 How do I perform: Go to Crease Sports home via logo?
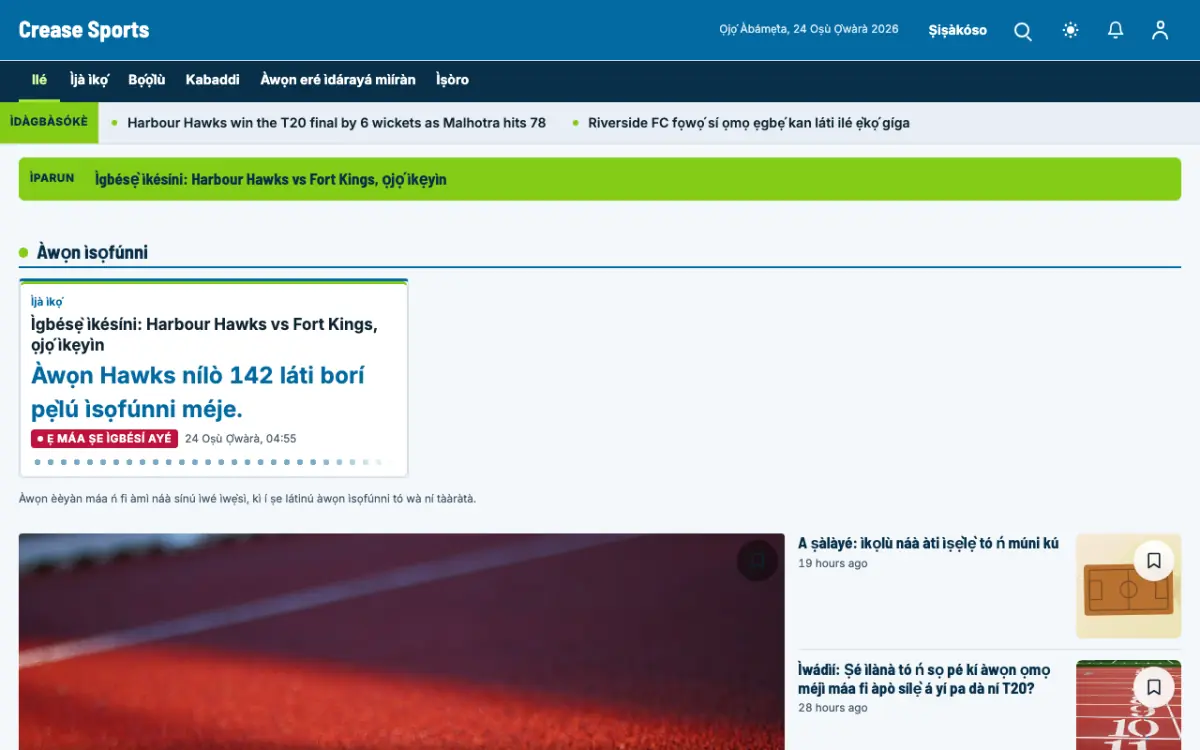tap(84, 30)
